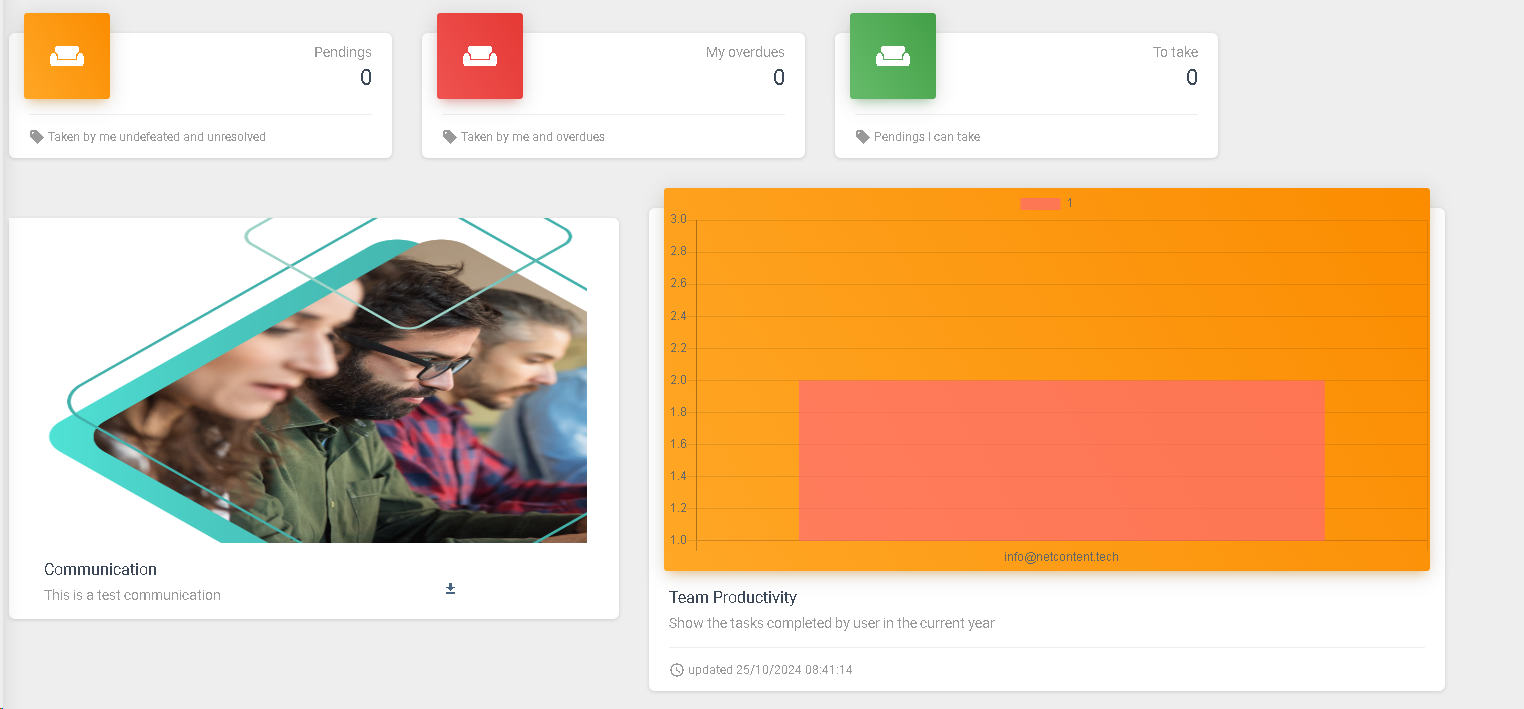Click 'Taken by me undefeated and unresolved' label
The height and width of the screenshot is (709, 1524).
tap(157, 137)
